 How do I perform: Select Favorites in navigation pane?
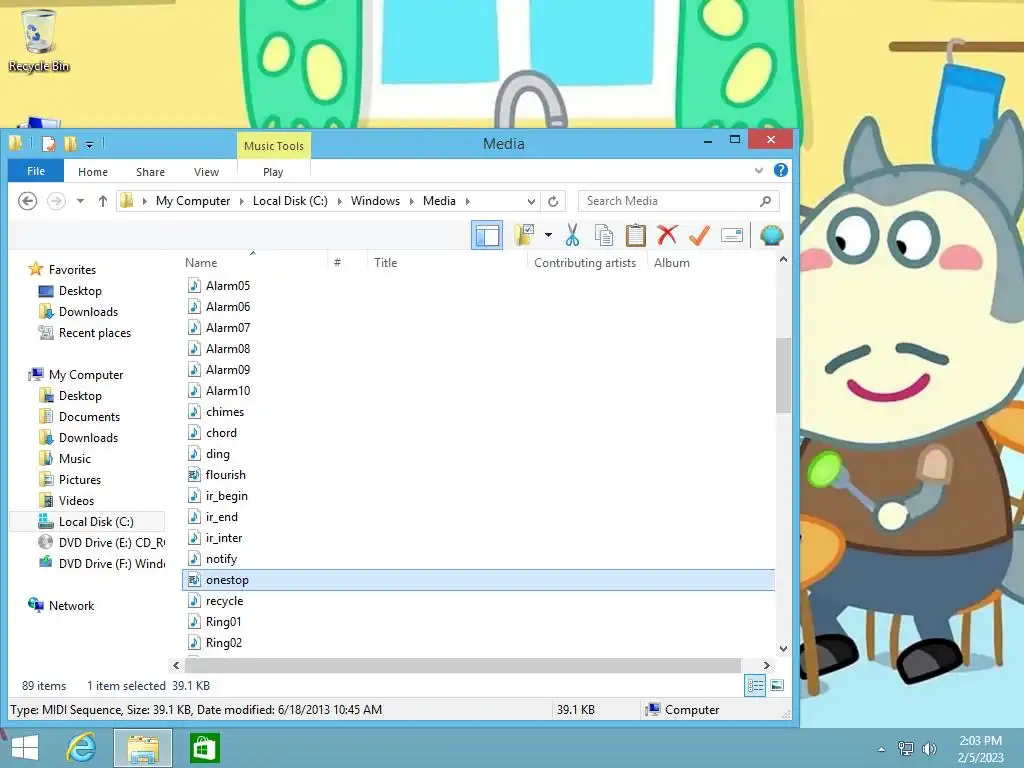[x=72, y=270]
